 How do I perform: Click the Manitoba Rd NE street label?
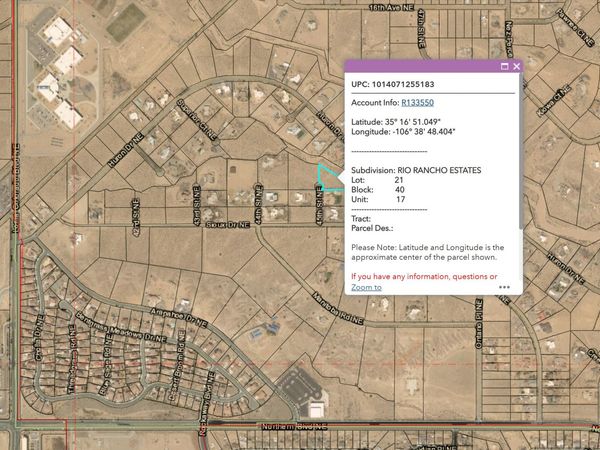click(x=338, y=308)
